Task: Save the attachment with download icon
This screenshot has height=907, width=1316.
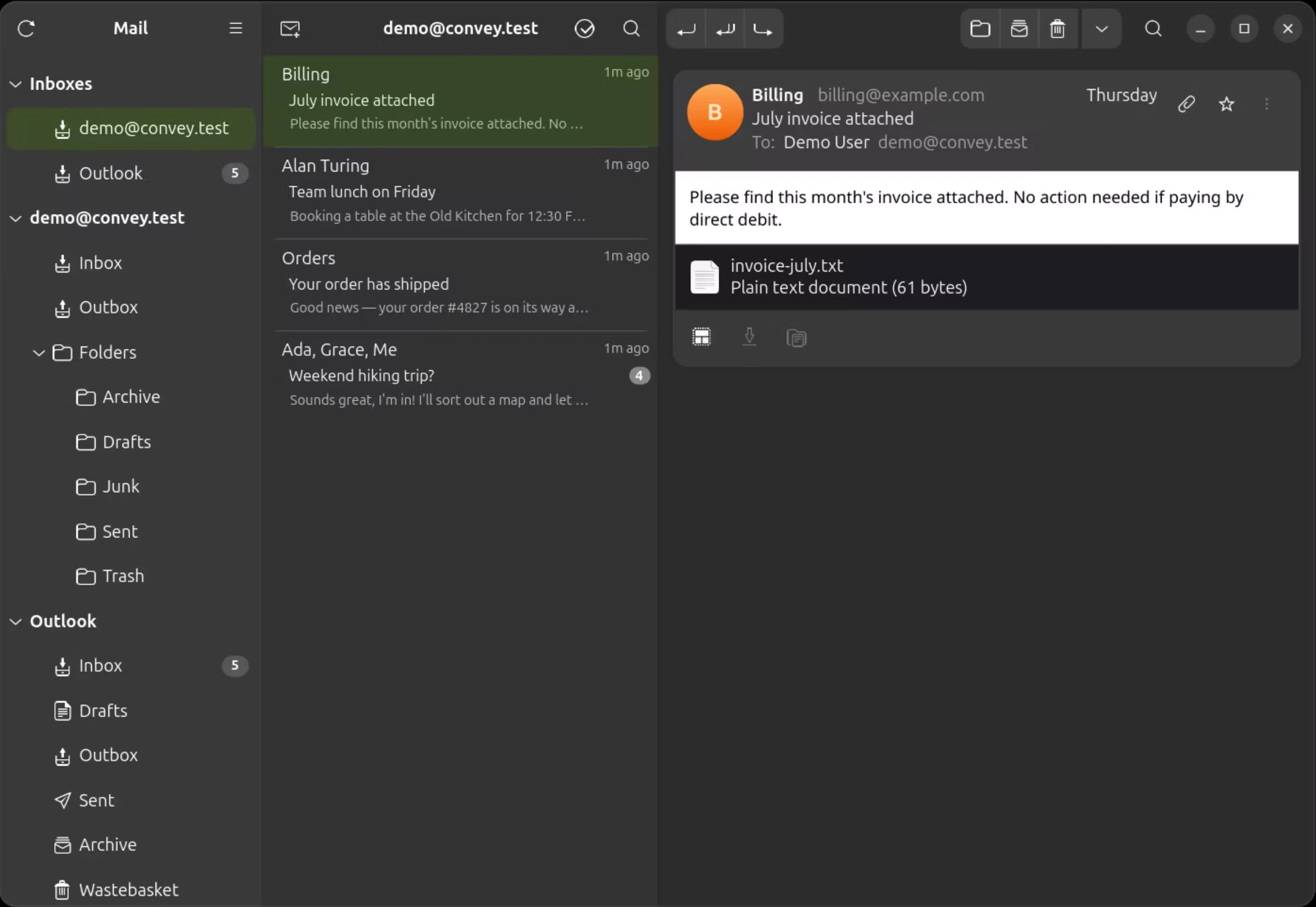Action: pyautogui.click(x=749, y=337)
